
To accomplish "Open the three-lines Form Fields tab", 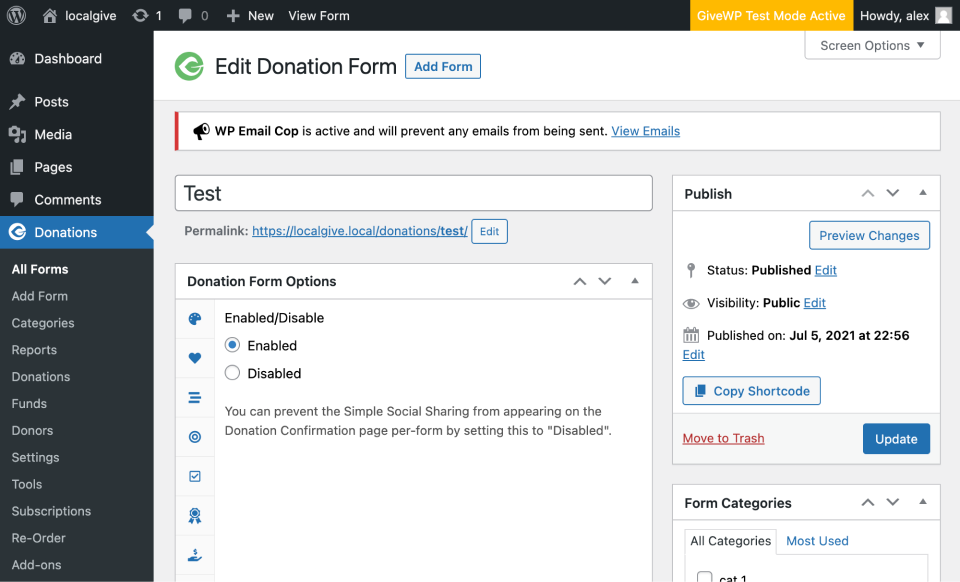I will 195,398.
